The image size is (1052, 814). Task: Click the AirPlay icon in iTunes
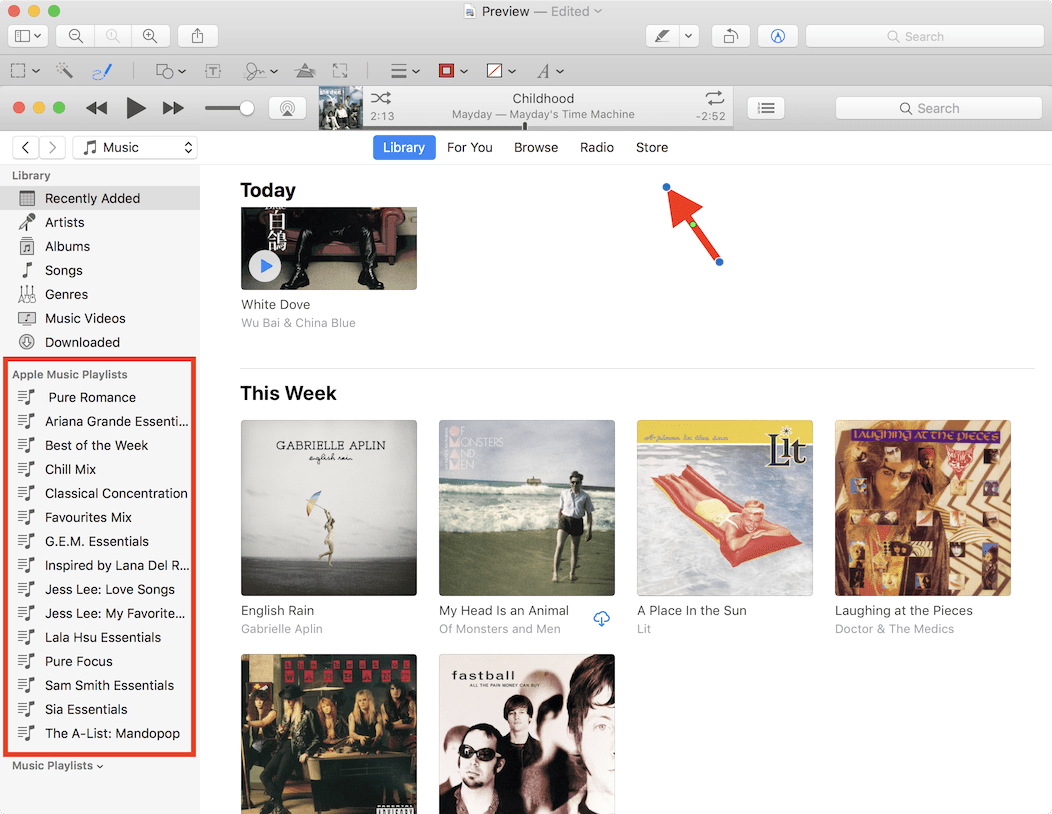point(287,108)
